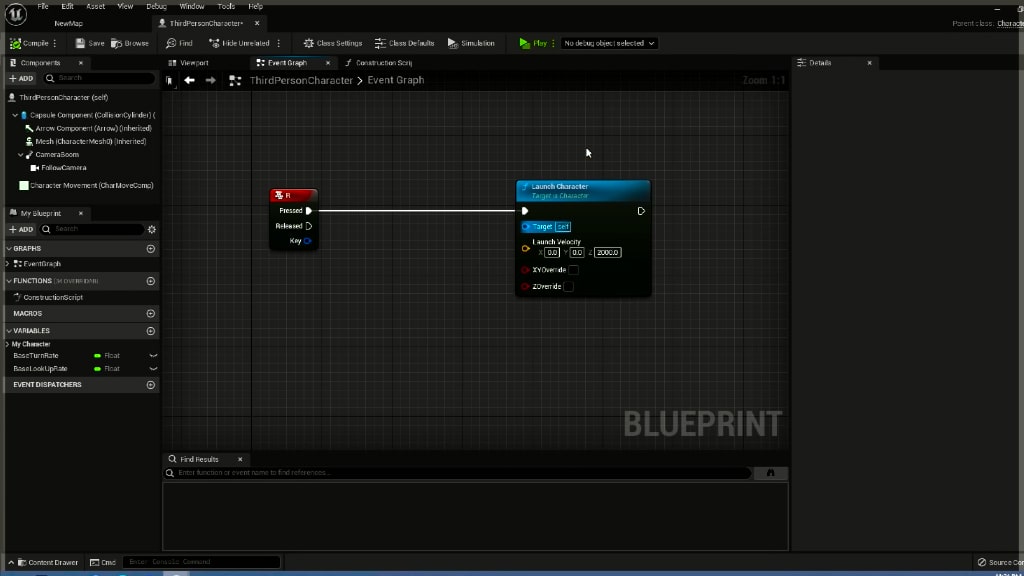Open Class Defaults
The width and height of the screenshot is (1024, 576).
point(404,43)
